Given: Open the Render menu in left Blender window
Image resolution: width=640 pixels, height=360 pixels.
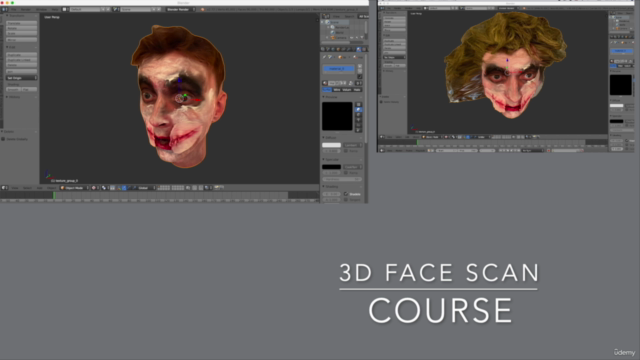Looking at the screenshot, I should [x=26, y=9].
